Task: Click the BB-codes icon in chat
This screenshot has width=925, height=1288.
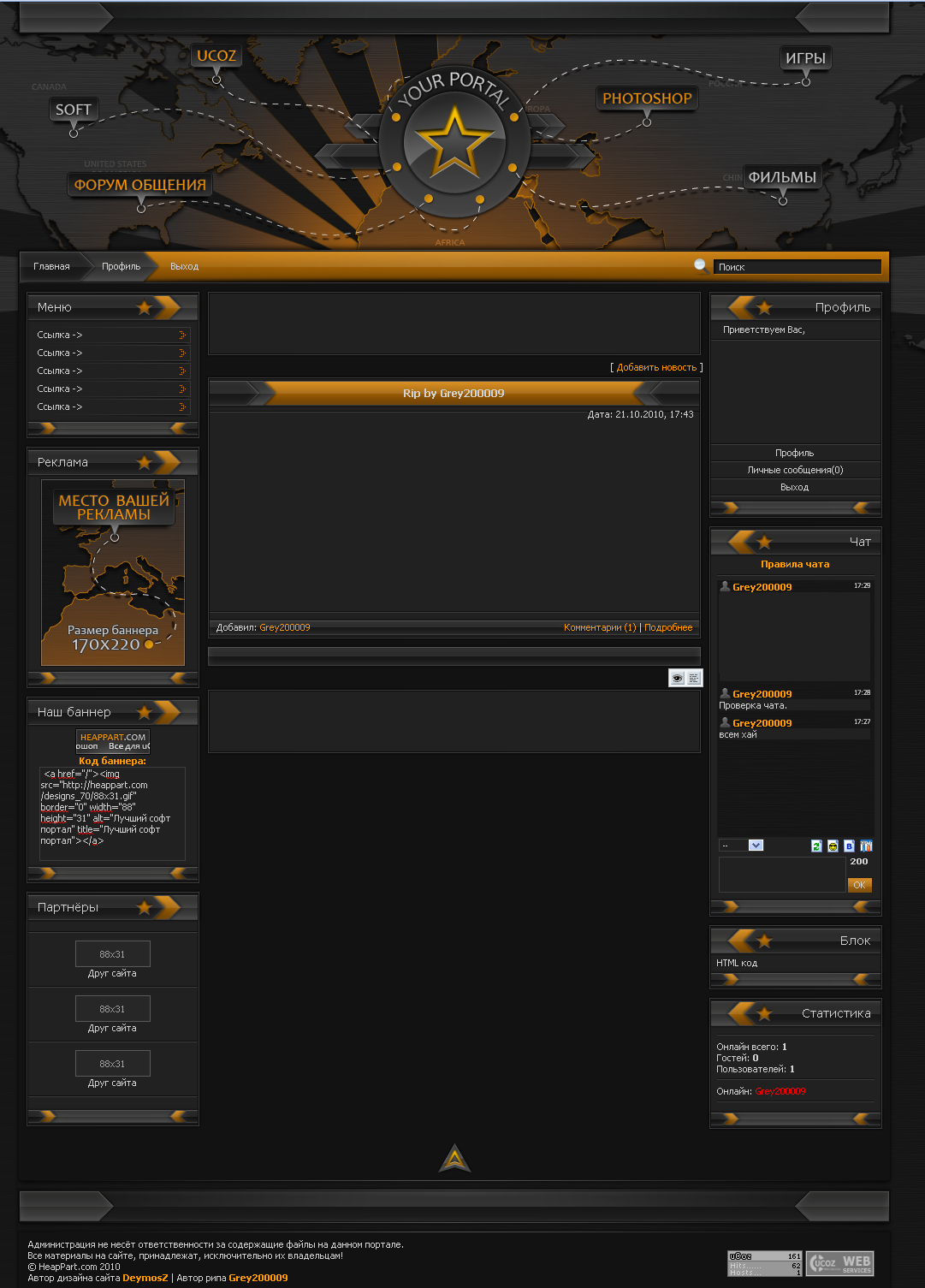Action: point(849,846)
